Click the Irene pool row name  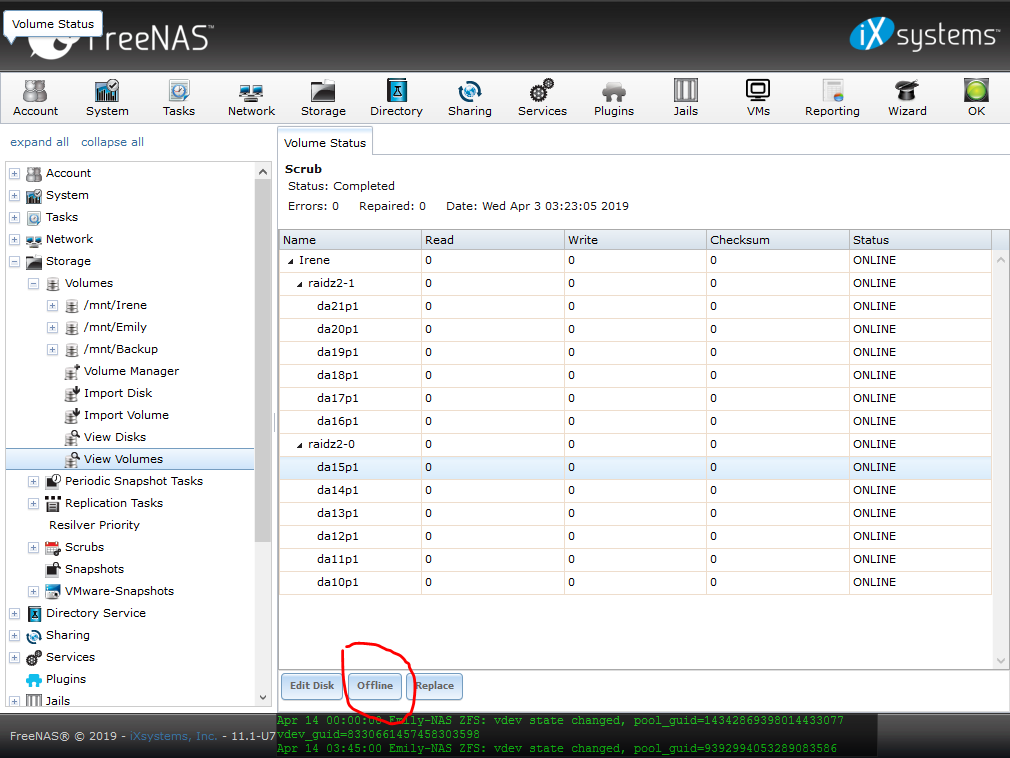pos(314,260)
